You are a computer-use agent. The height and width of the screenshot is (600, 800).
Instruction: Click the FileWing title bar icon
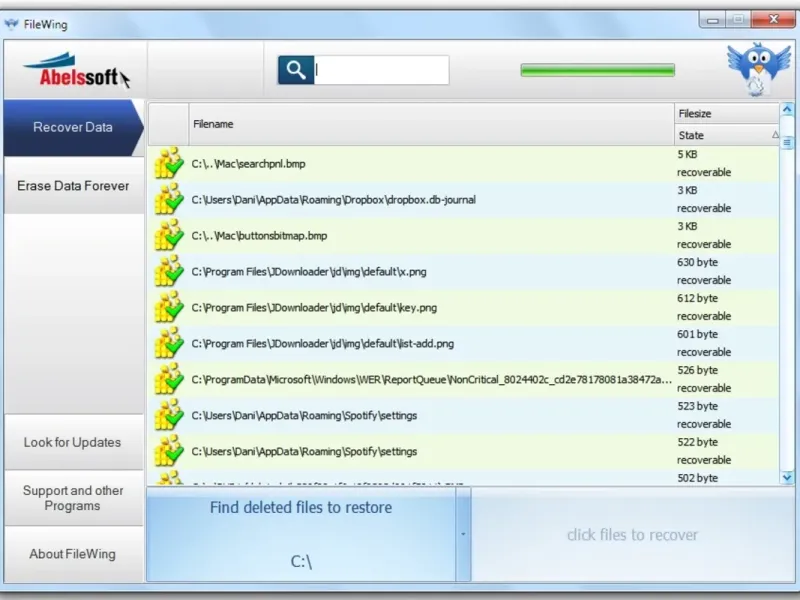pos(11,24)
